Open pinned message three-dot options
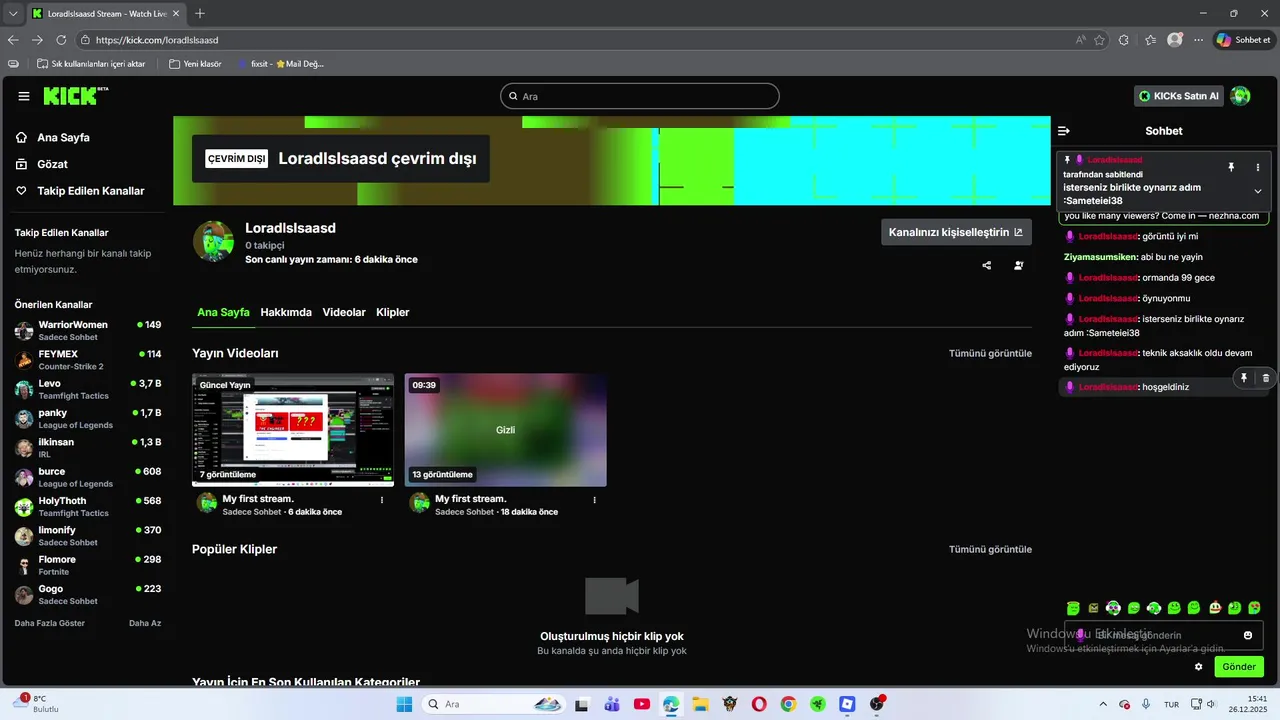The image size is (1280, 720). coord(1258,167)
